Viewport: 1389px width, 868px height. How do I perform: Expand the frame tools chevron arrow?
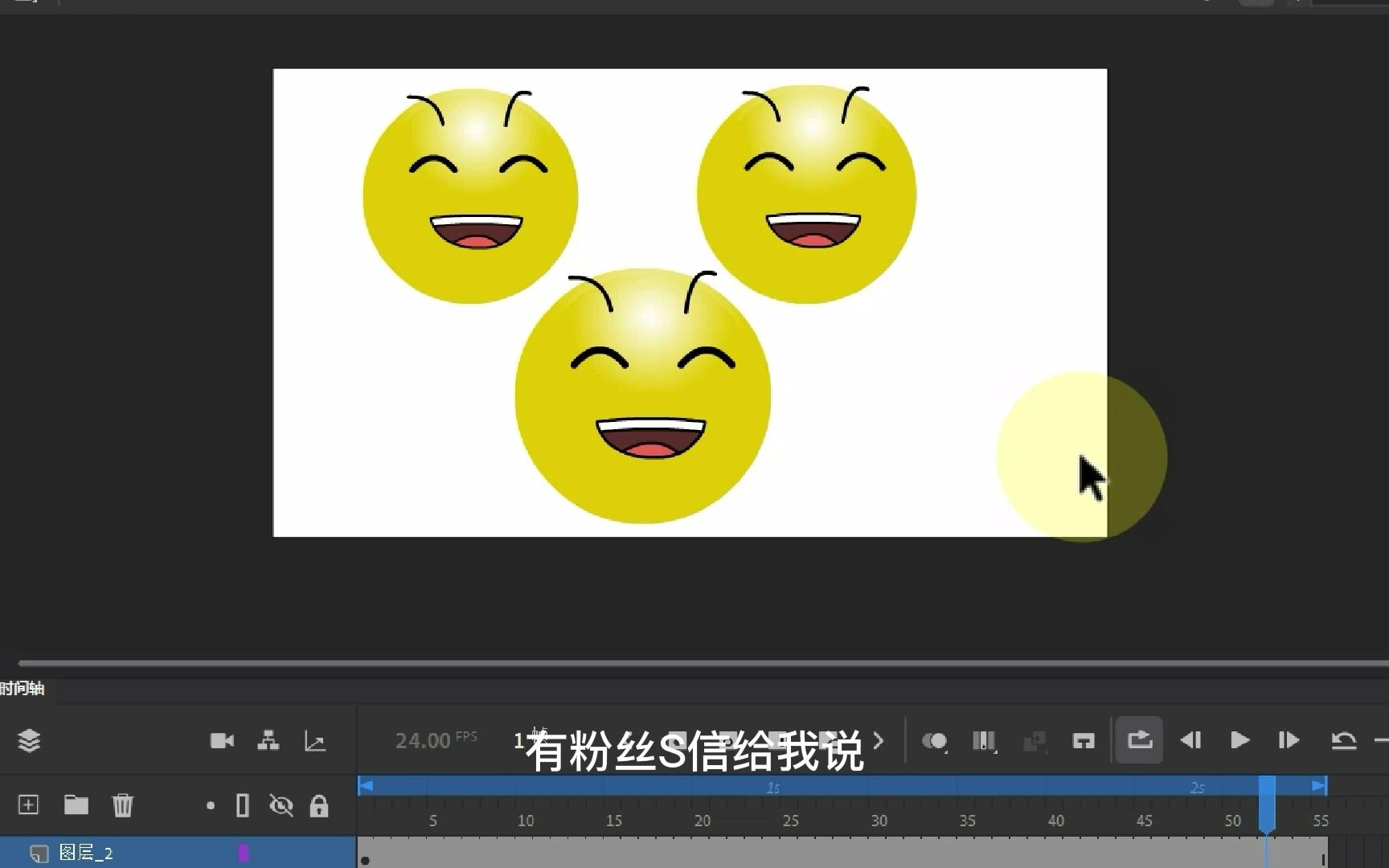pyautogui.click(x=879, y=740)
